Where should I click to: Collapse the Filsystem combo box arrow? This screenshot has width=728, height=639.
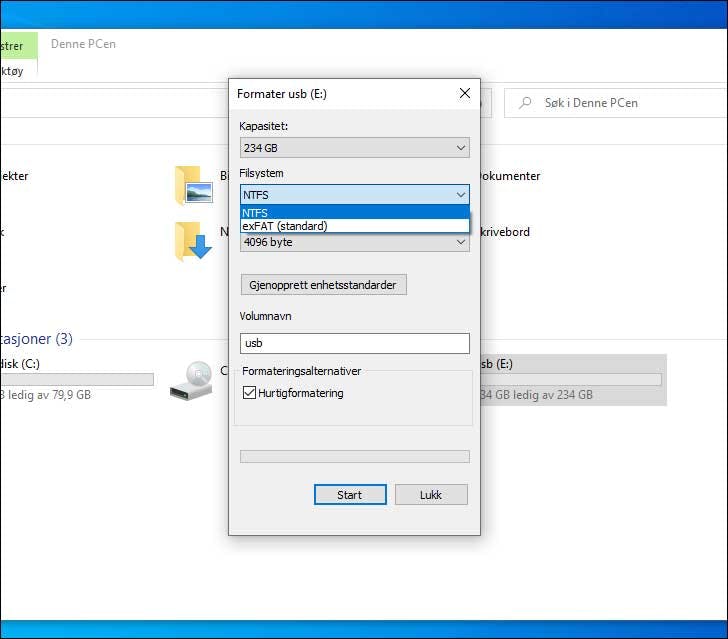460,195
